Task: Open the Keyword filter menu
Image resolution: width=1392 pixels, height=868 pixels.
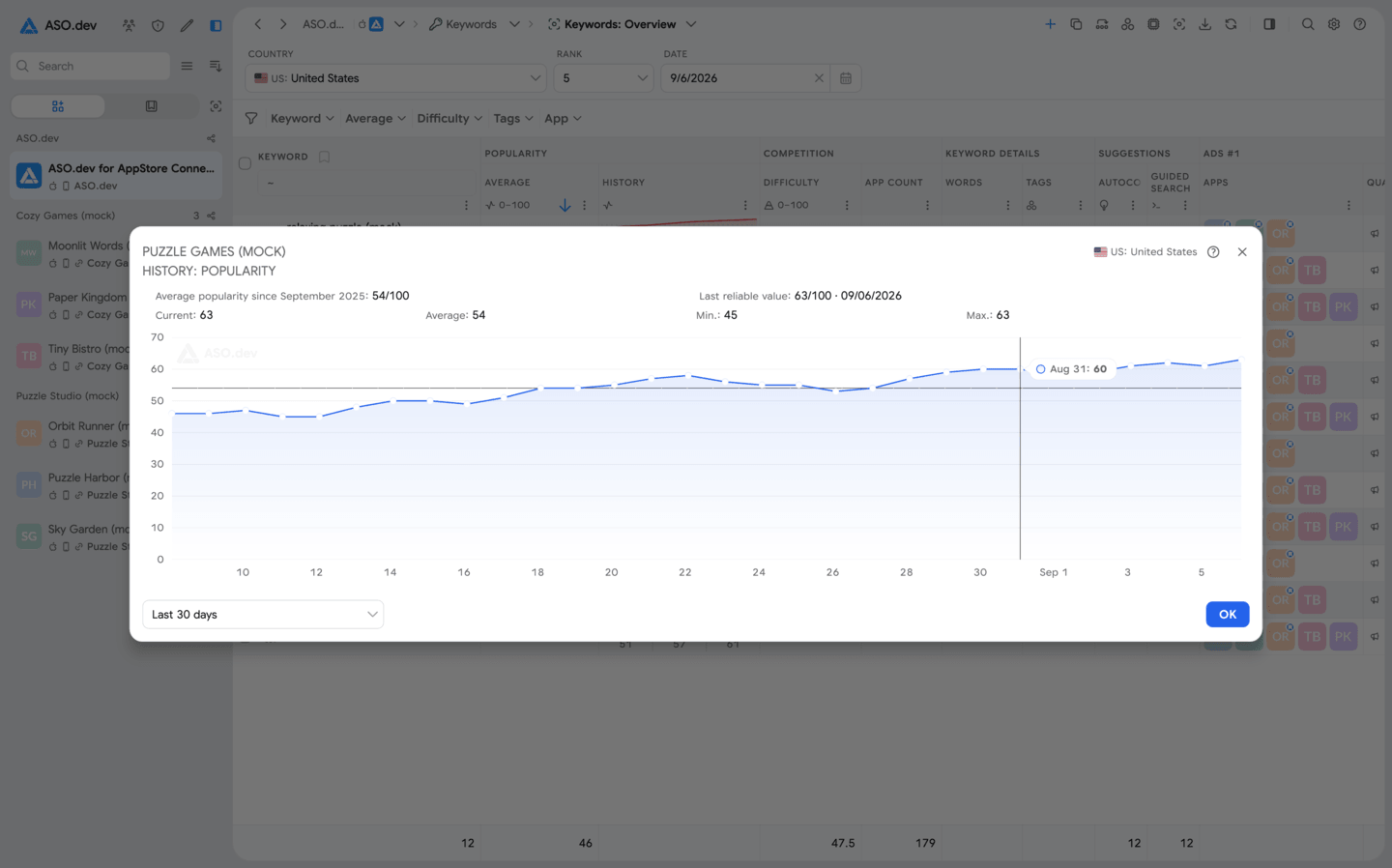Action: pyautogui.click(x=302, y=119)
